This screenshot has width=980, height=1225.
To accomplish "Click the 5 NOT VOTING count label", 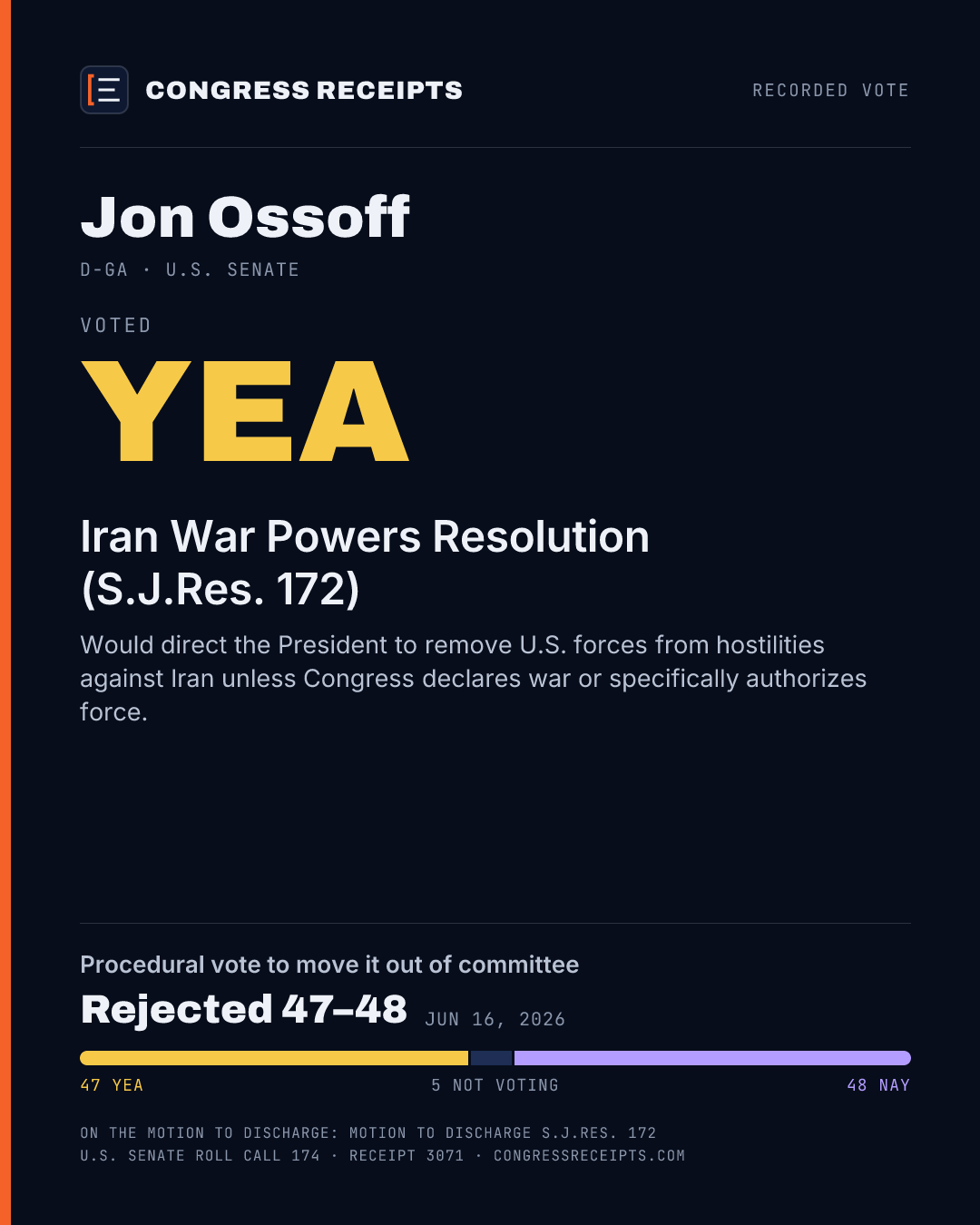I will pyautogui.click(x=495, y=1085).
